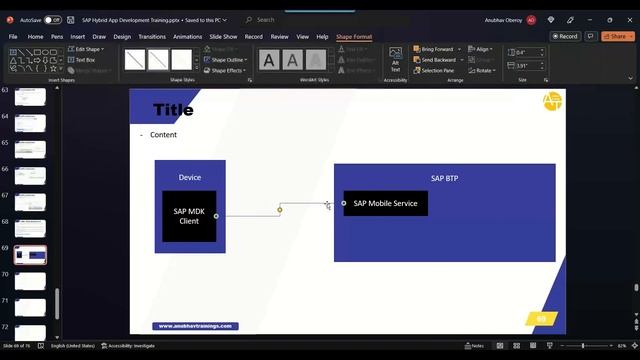The height and width of the screenshot is (360, 640).
Task: Apply the second WordArt style
Action: [292, 60]
